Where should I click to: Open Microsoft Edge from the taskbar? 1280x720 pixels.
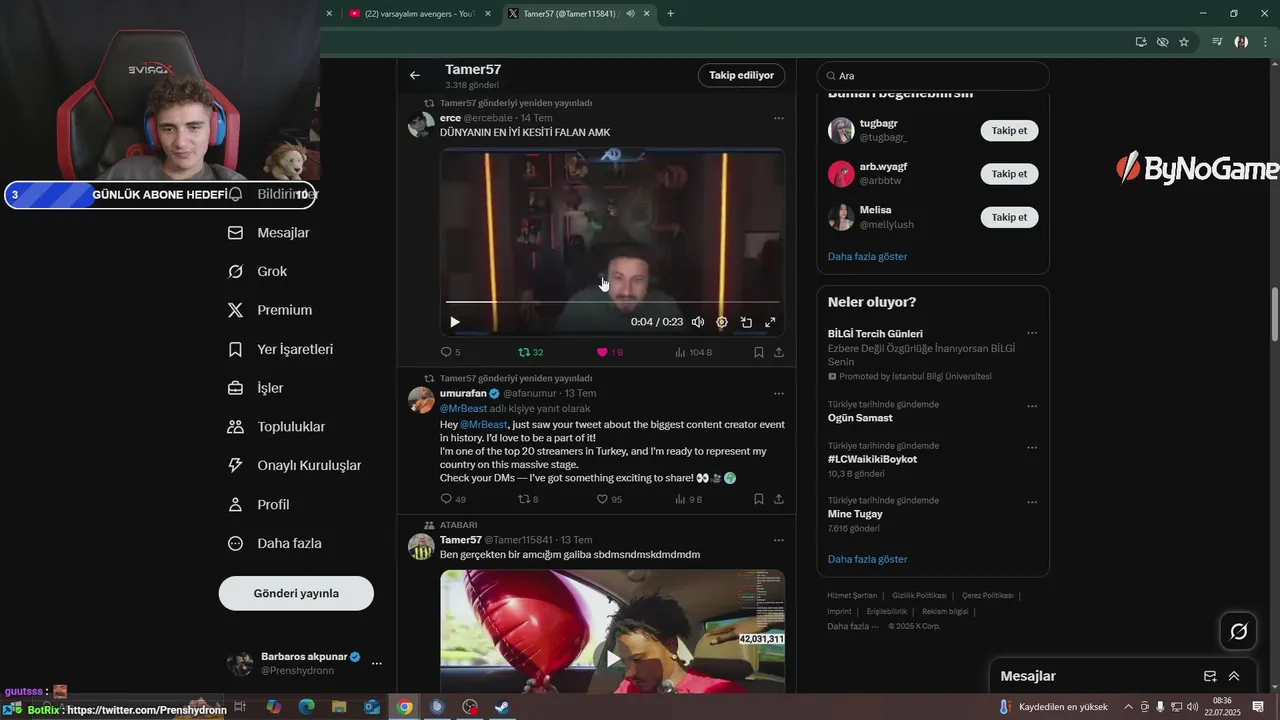tap(306, 707)
